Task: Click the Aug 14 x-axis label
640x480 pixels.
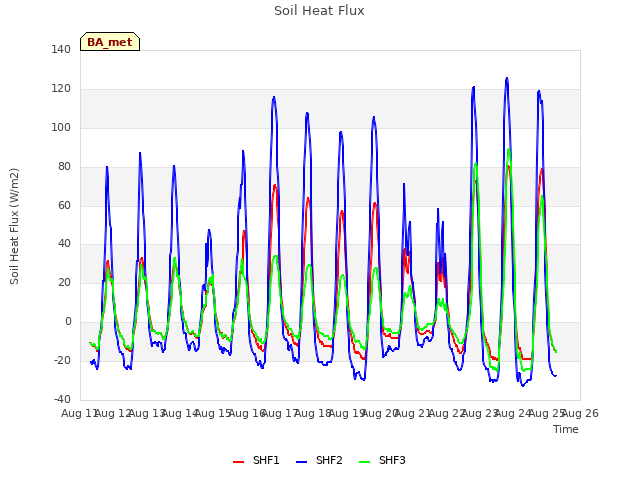Action: pos(180,413)
